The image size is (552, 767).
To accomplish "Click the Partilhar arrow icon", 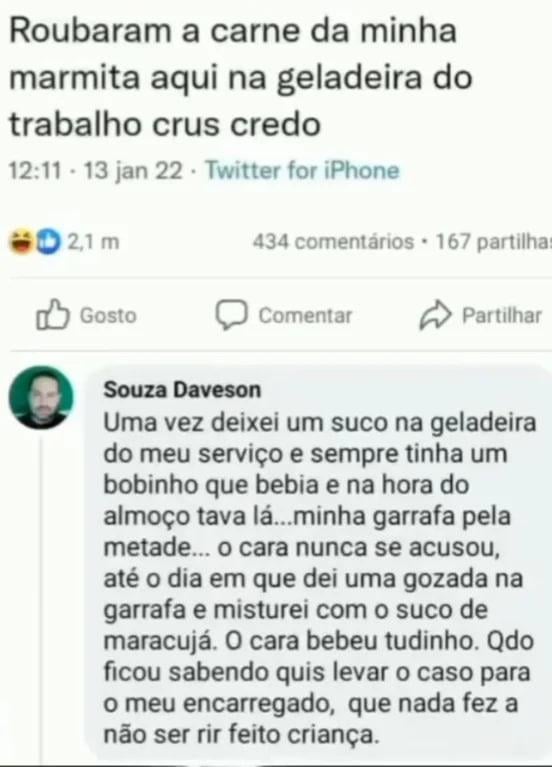I will point(435,315).
